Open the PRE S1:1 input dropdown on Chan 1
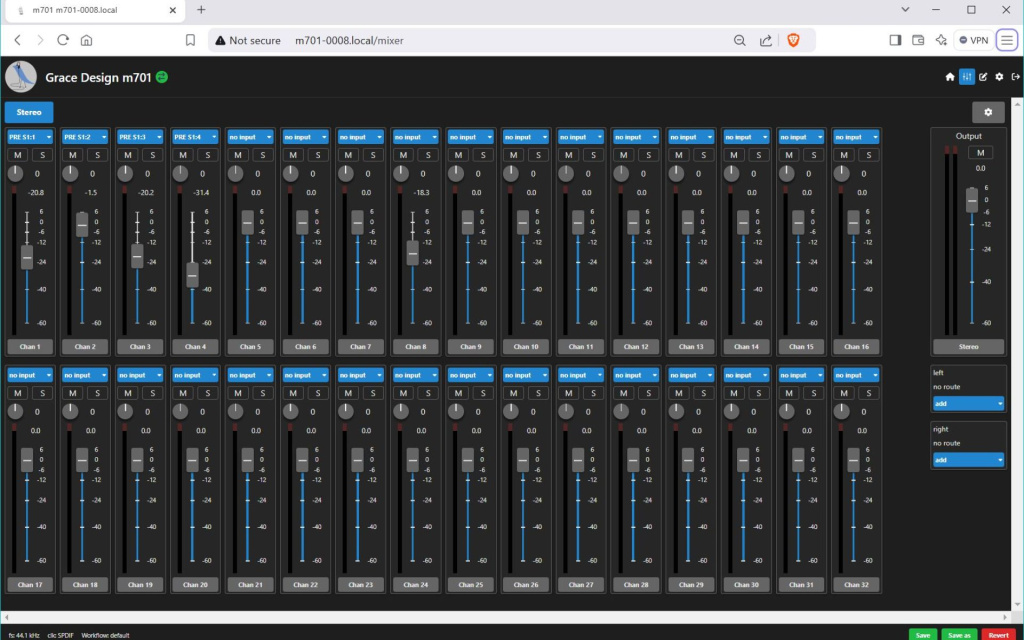1024x640 pixels. coord(28,137)
